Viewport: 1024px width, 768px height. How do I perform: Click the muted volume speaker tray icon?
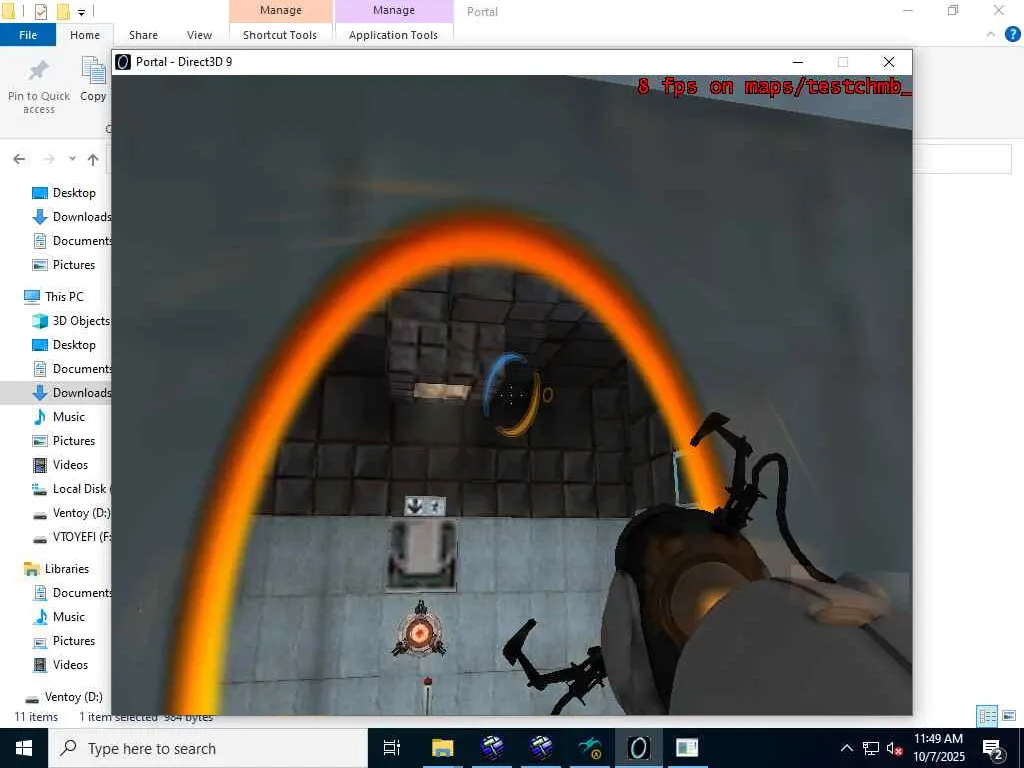click(894, 748)
